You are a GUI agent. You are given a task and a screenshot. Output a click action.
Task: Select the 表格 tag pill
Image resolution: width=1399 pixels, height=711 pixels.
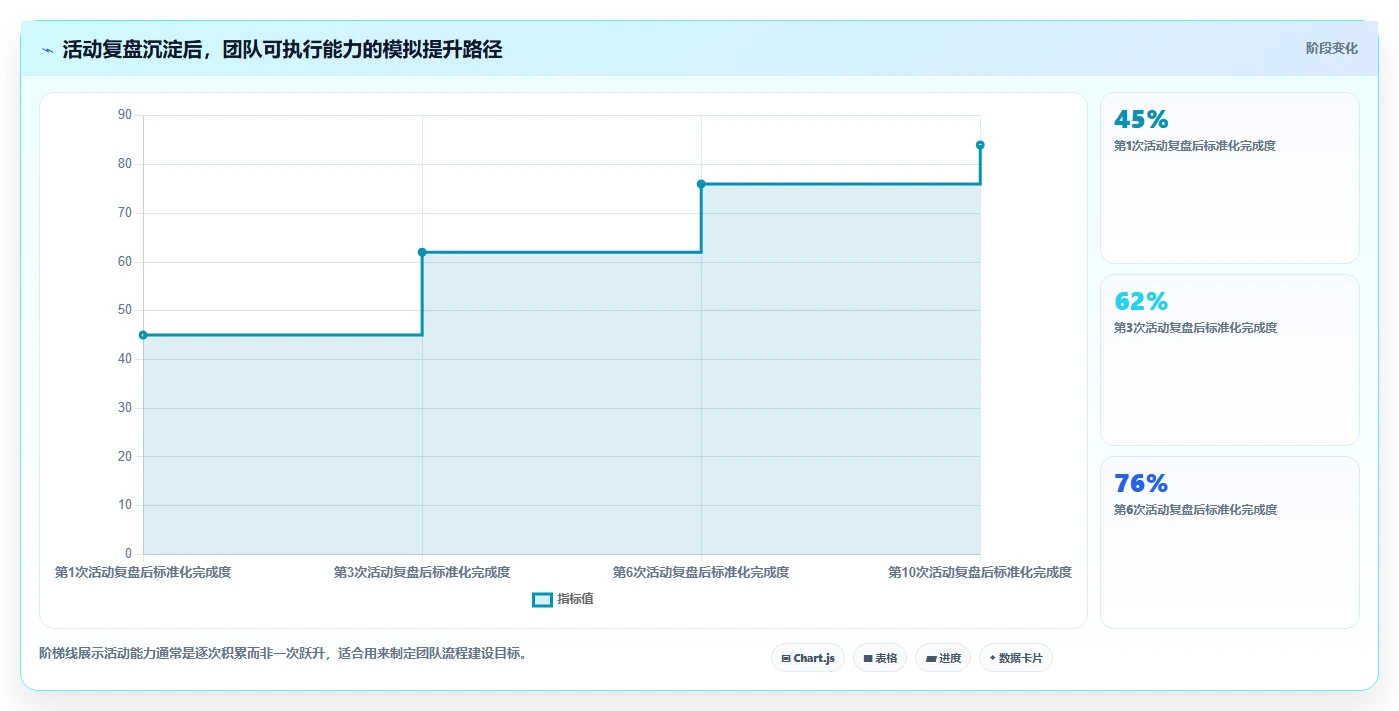pyautogui.click(x=880, y=658)
